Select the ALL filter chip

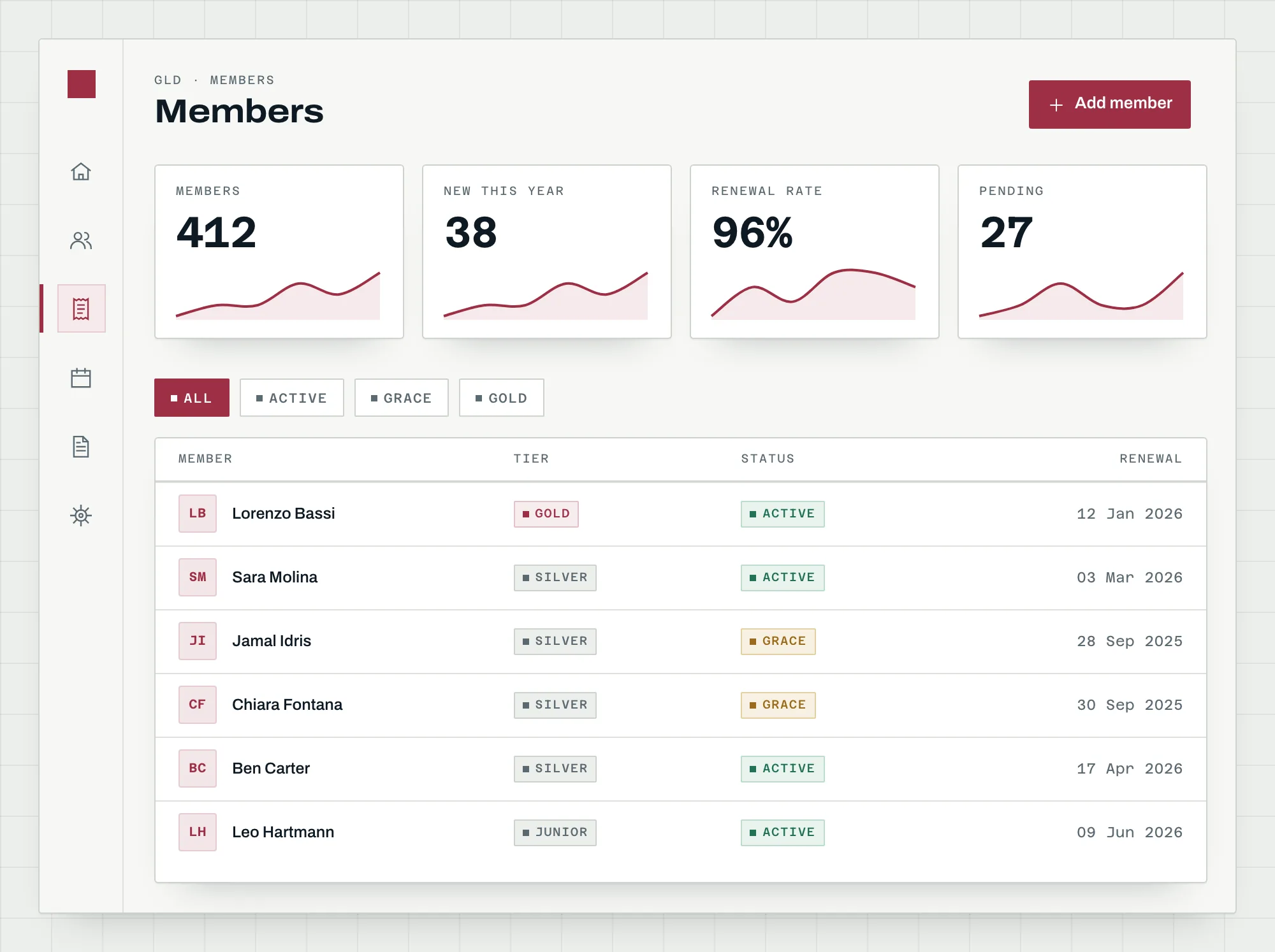pos(192,398)
